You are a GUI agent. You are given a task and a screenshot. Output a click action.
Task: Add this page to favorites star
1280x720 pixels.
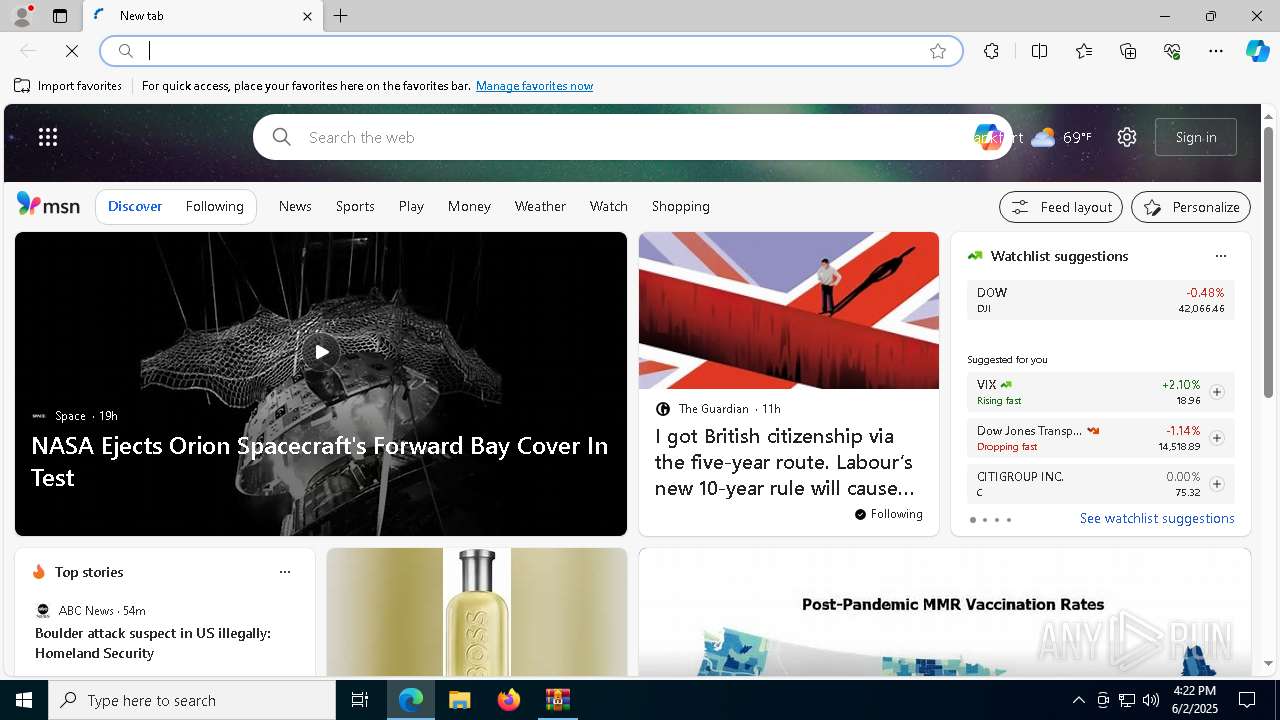[938, 51]
